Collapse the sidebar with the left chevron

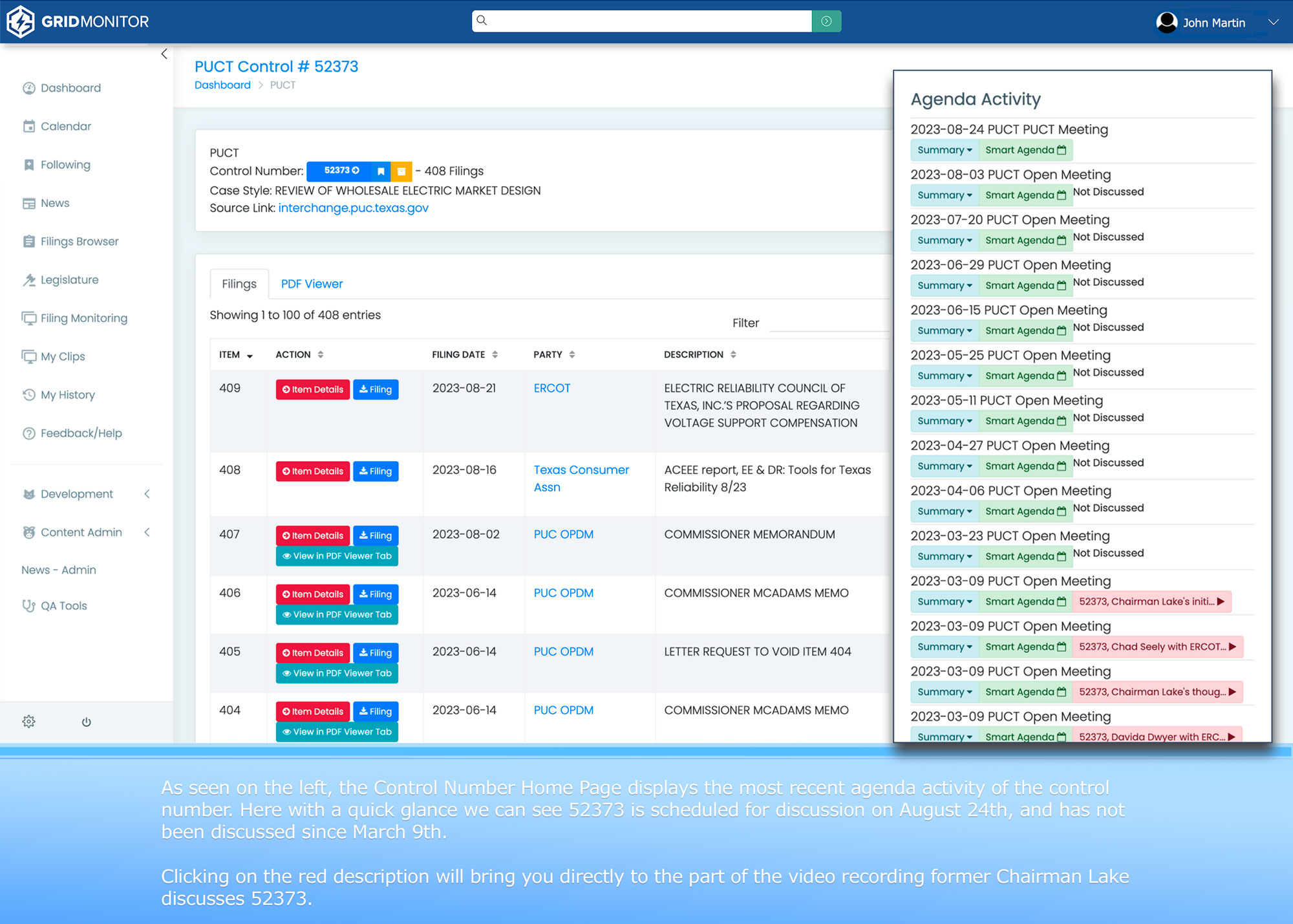click(164, 54)
